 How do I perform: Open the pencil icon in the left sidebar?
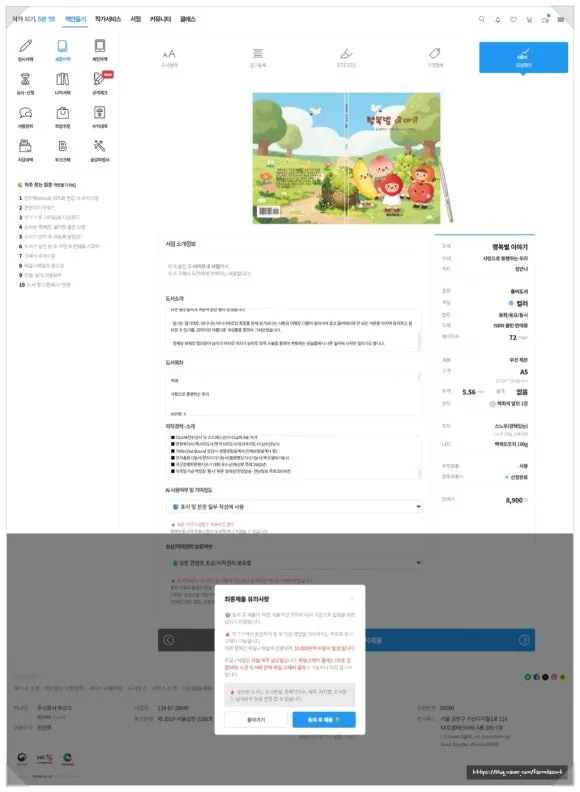point(25,46)
